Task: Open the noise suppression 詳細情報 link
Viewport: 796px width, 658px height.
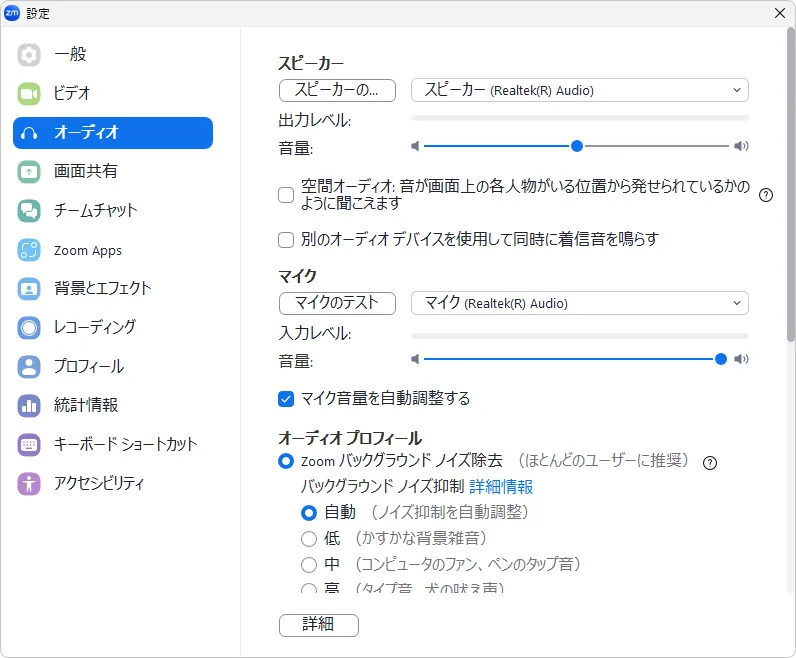Action: pyautogui.click(x=501, y=487)
